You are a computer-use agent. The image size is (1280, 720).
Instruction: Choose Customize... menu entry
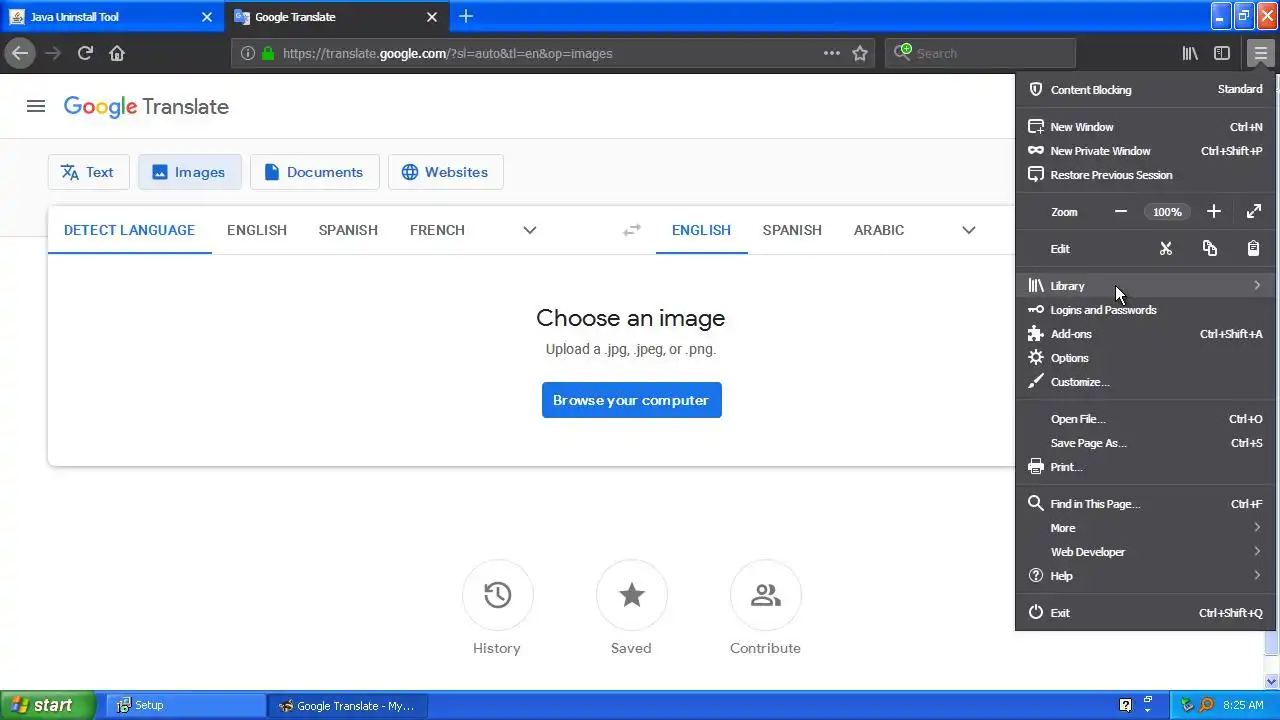(1145, 381)
